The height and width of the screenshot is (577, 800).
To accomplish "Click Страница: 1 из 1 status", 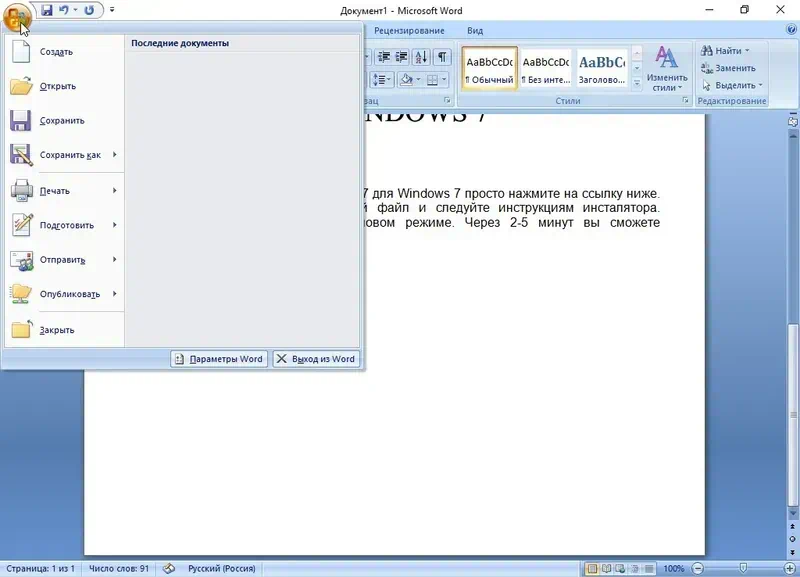I will [x=40, y=568].
